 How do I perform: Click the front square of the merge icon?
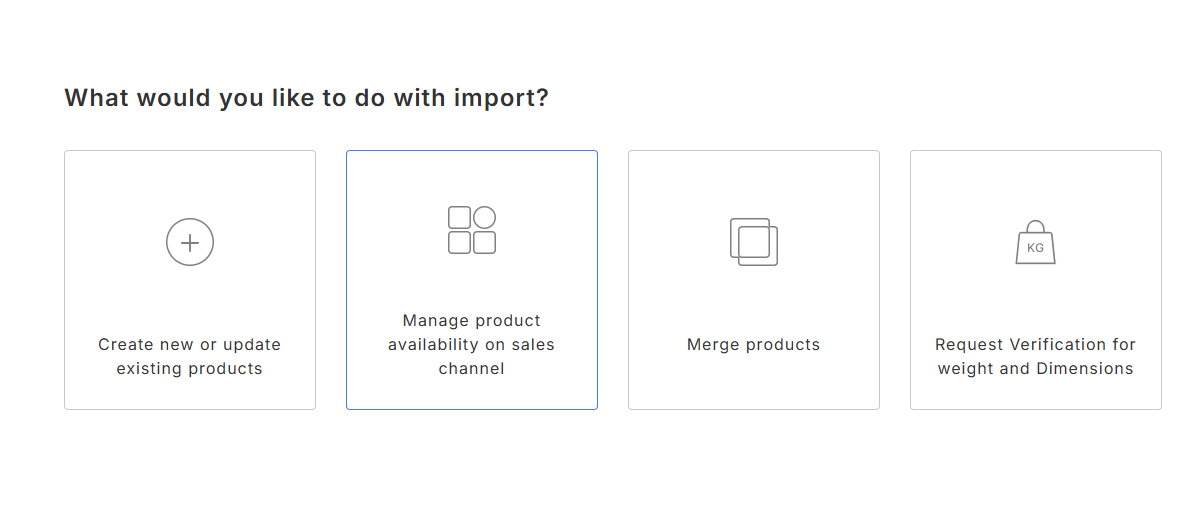click(757, 246)
